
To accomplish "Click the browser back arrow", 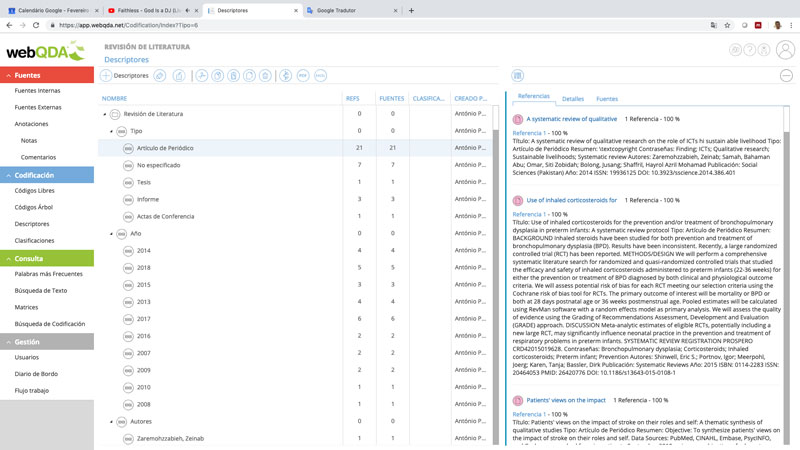I will click(x=9, y=25).
